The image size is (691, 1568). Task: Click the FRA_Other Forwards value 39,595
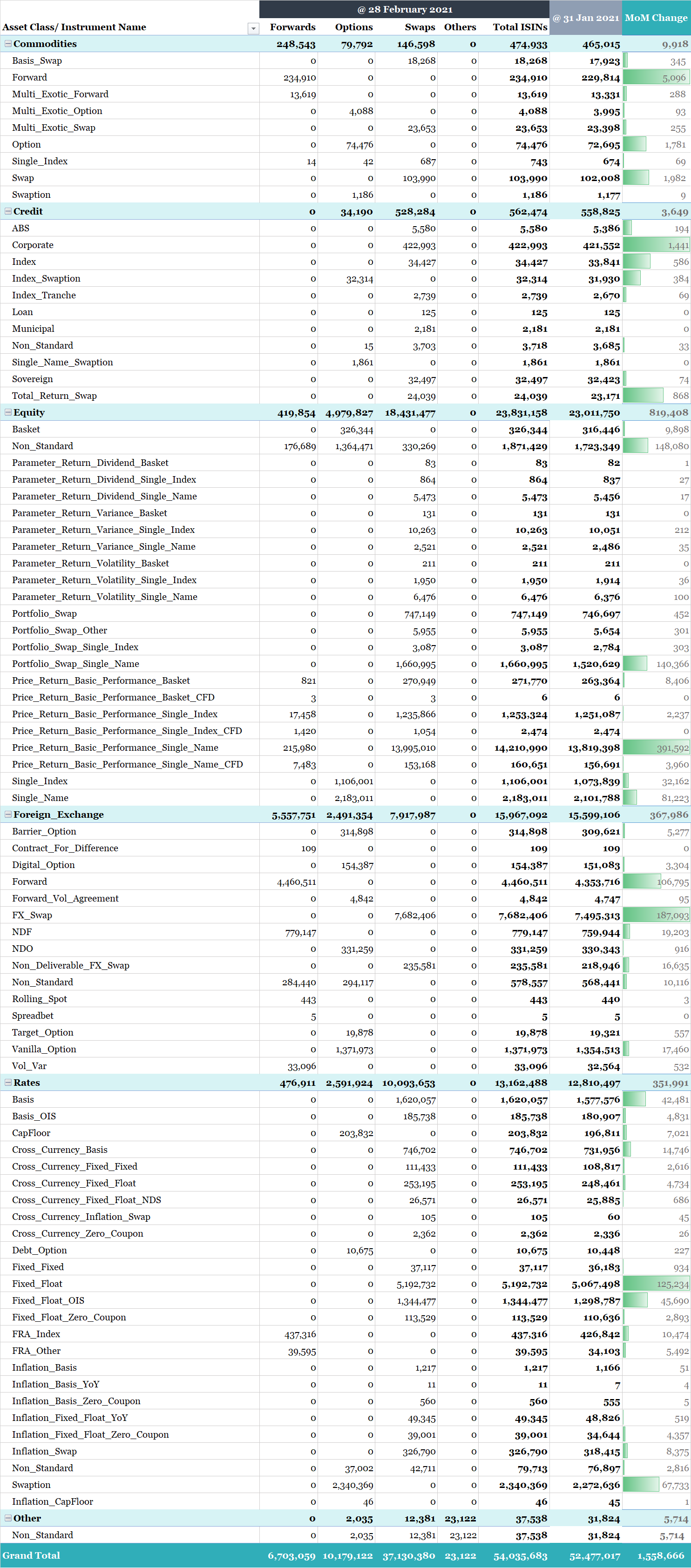click(x=302, y=1352)
